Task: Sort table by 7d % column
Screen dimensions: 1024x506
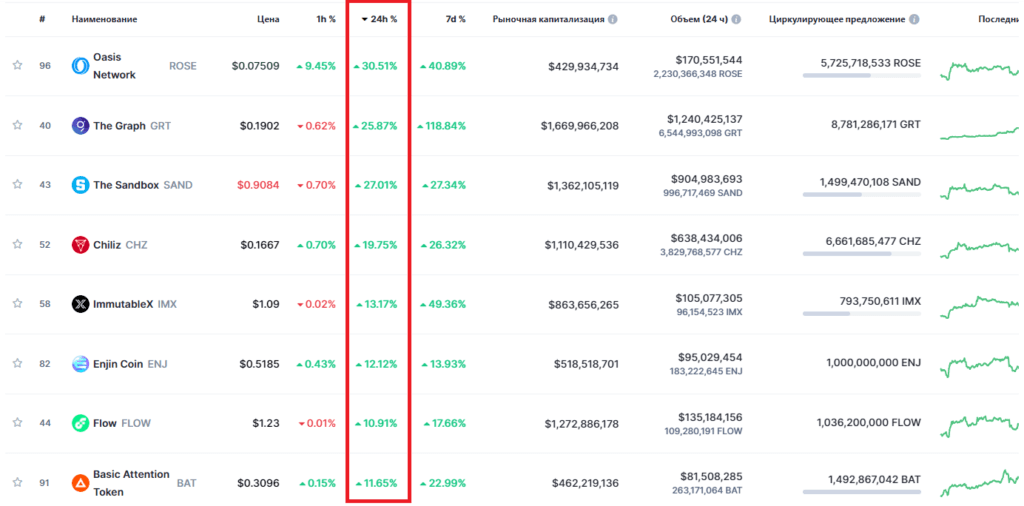Action: (x=454, y=19)
